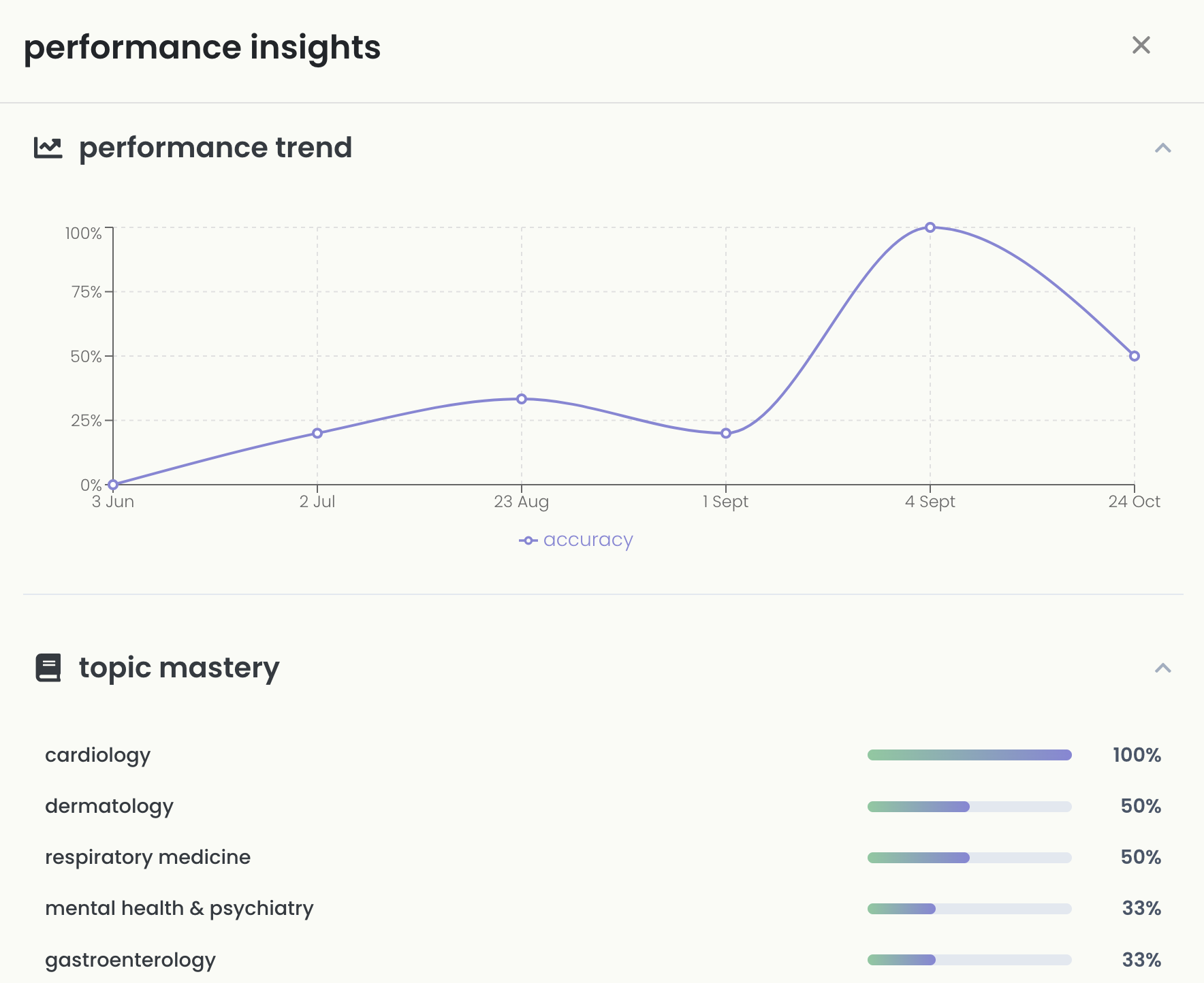The width and height of the screenshot is (1204, 983).
Task: Select the 23 Aug accuracy data point
Action: click(521, 398)
